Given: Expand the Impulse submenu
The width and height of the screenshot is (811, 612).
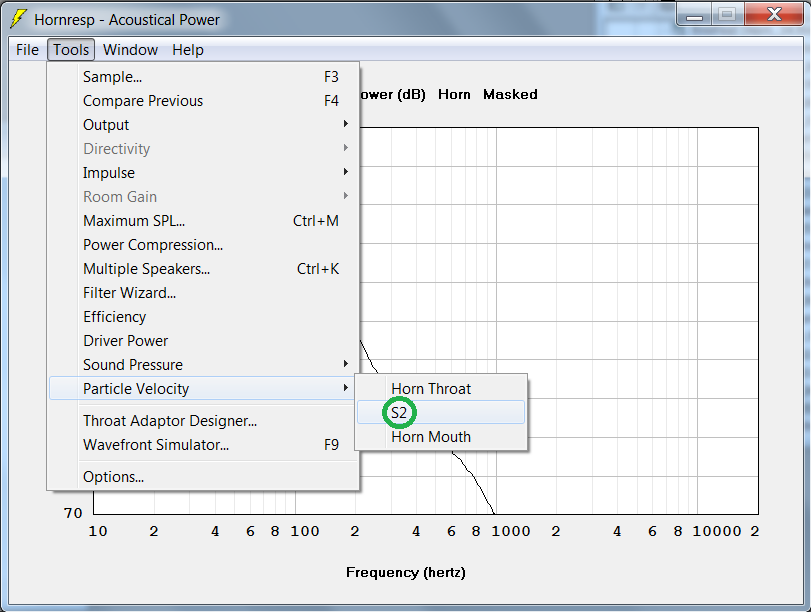Looking at the screenshot, I should tap(203, 173).
